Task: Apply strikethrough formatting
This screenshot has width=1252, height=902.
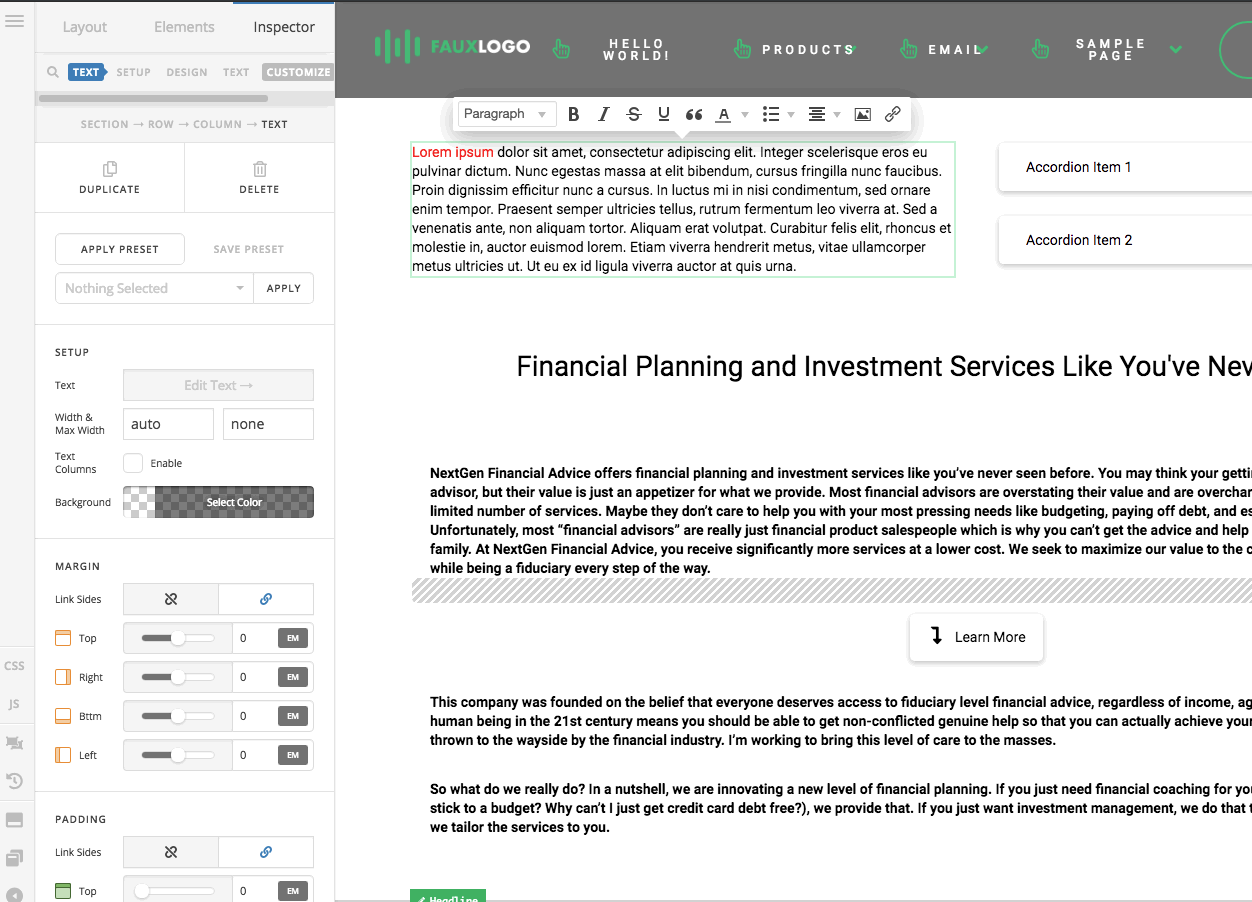Action: [x=633, y=114]
